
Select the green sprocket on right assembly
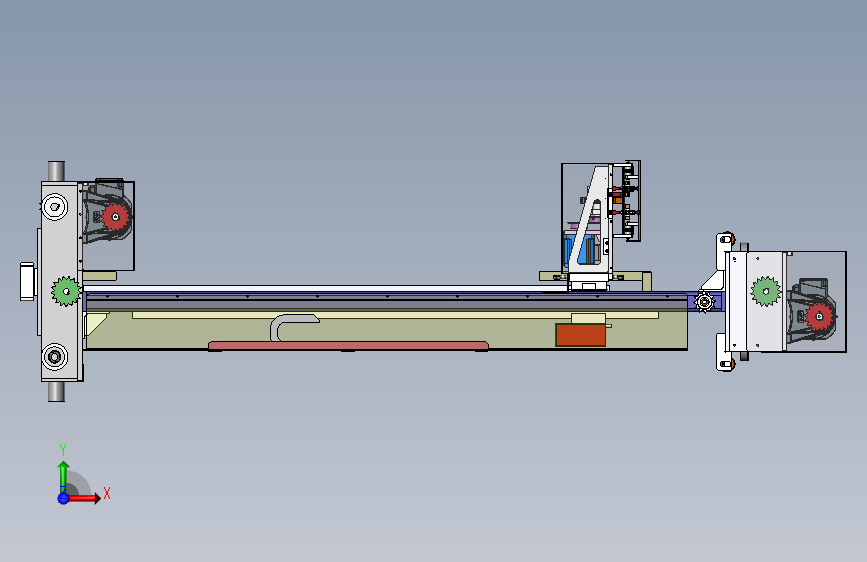tap(766, 292)
